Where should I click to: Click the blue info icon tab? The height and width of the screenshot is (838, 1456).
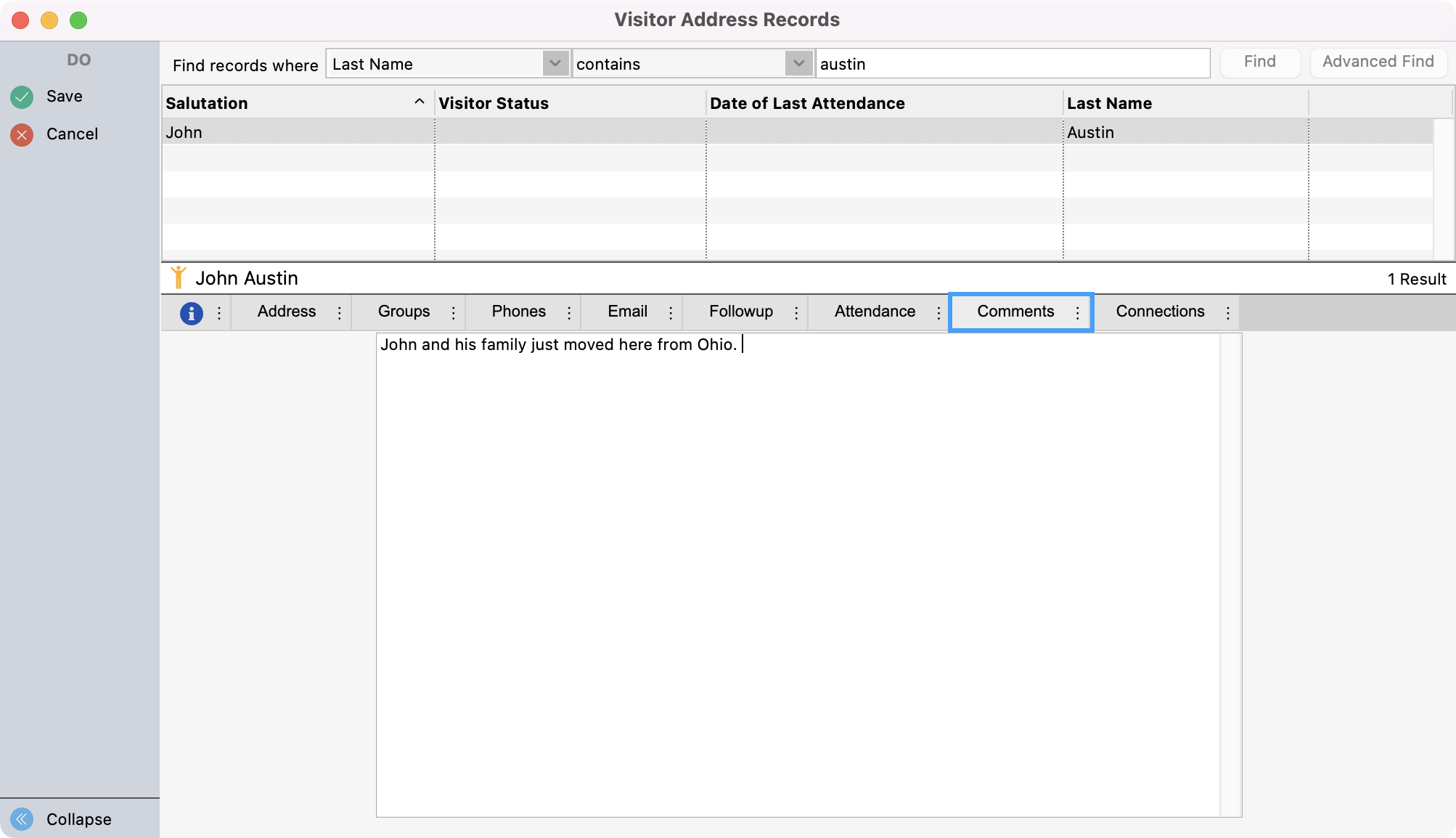(191, 312)
